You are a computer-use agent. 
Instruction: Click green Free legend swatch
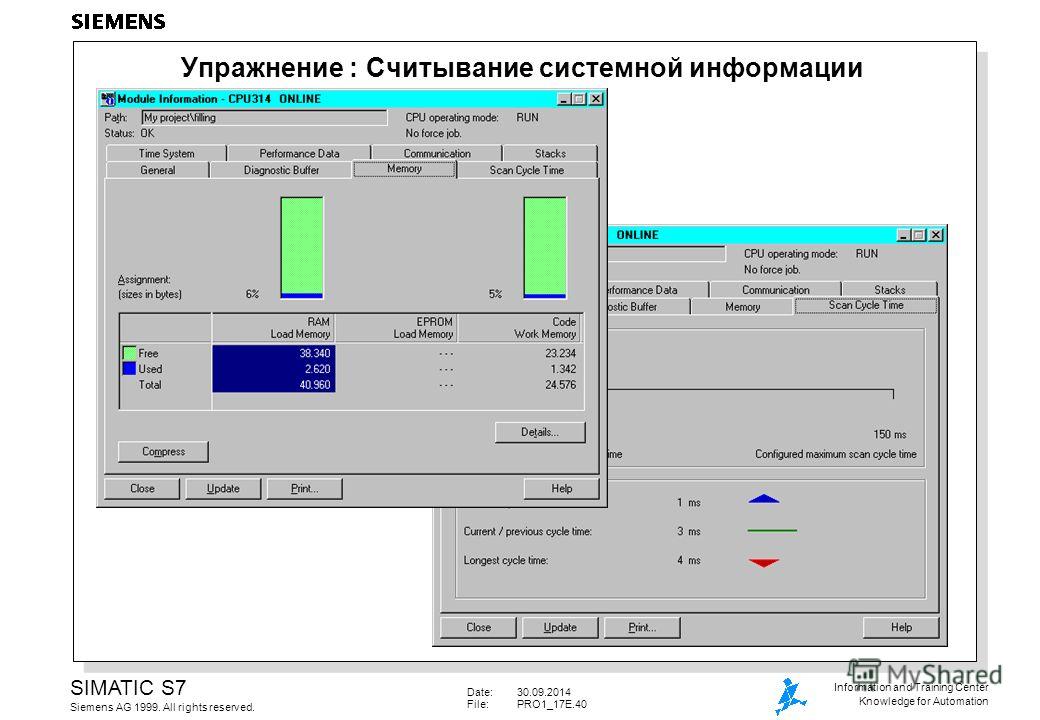[x=129, y=353]
